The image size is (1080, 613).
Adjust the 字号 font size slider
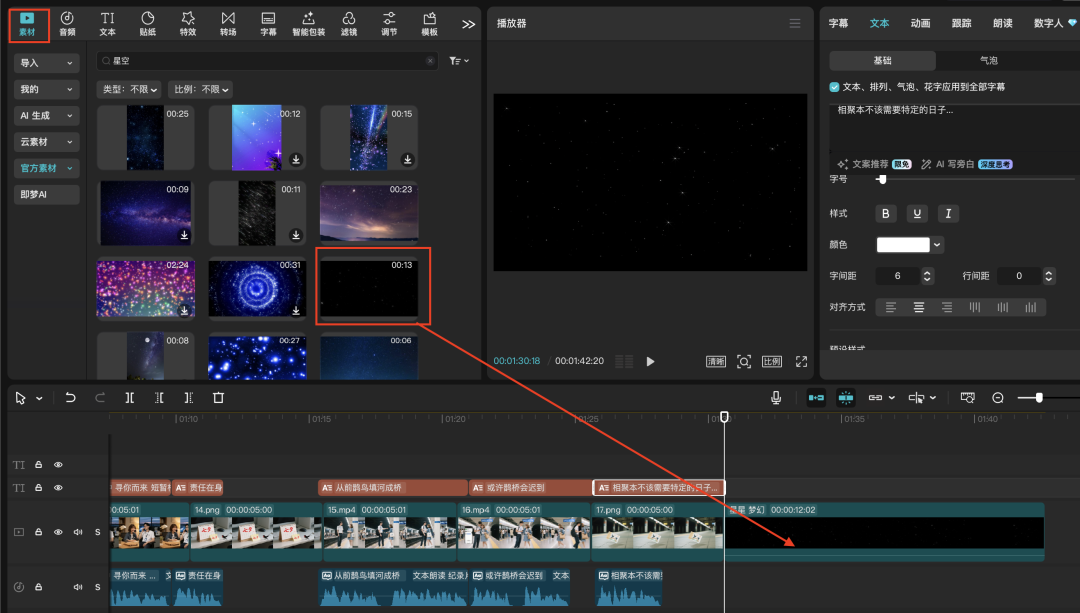pos(882,179)
